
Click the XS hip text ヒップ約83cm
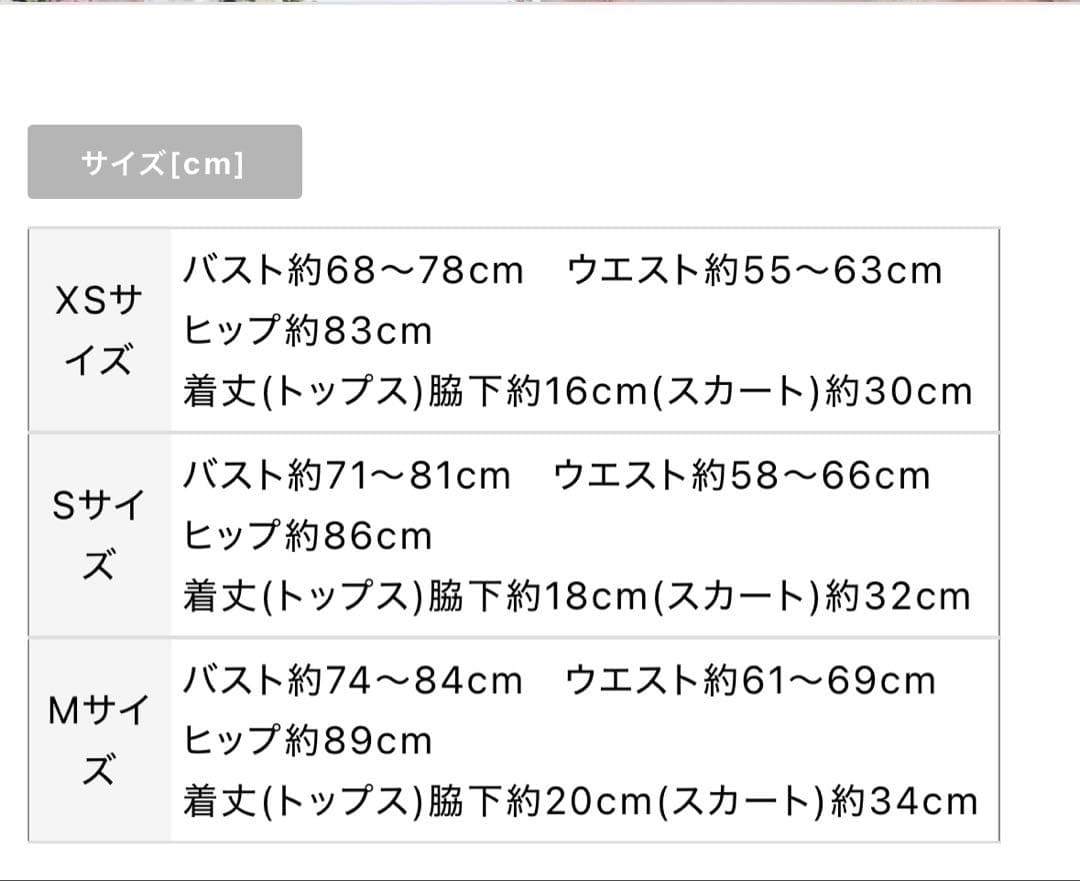[x=308, y=330]
